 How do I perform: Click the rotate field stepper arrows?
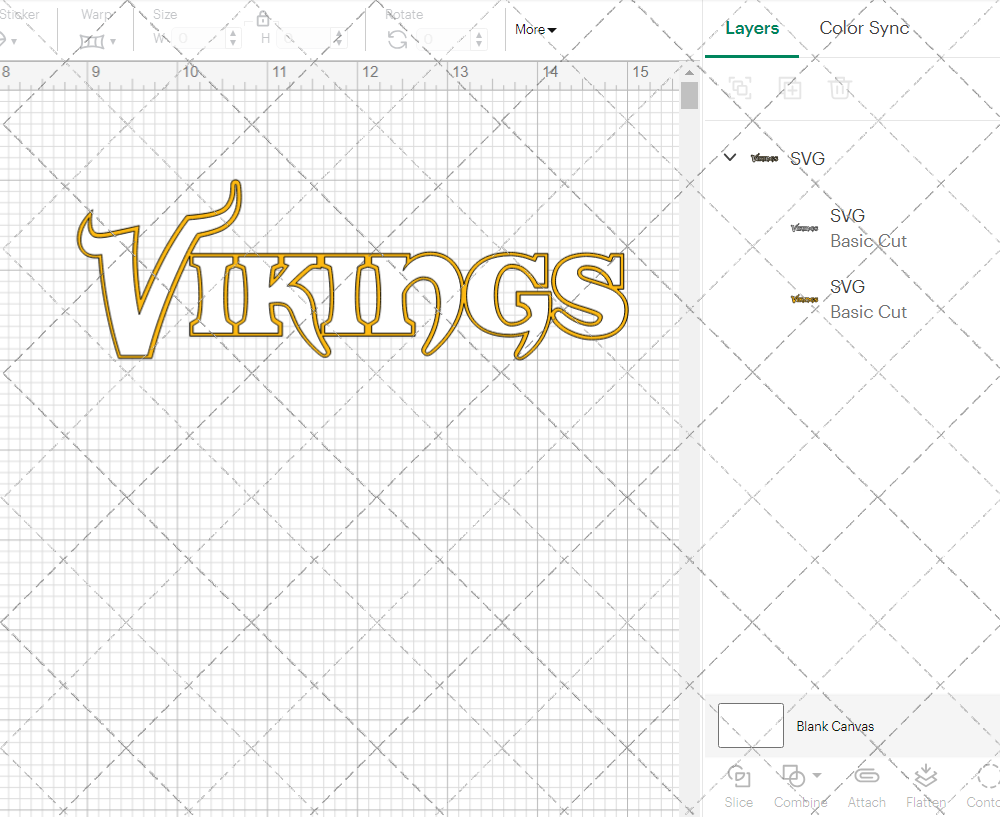tap(479, 39)
